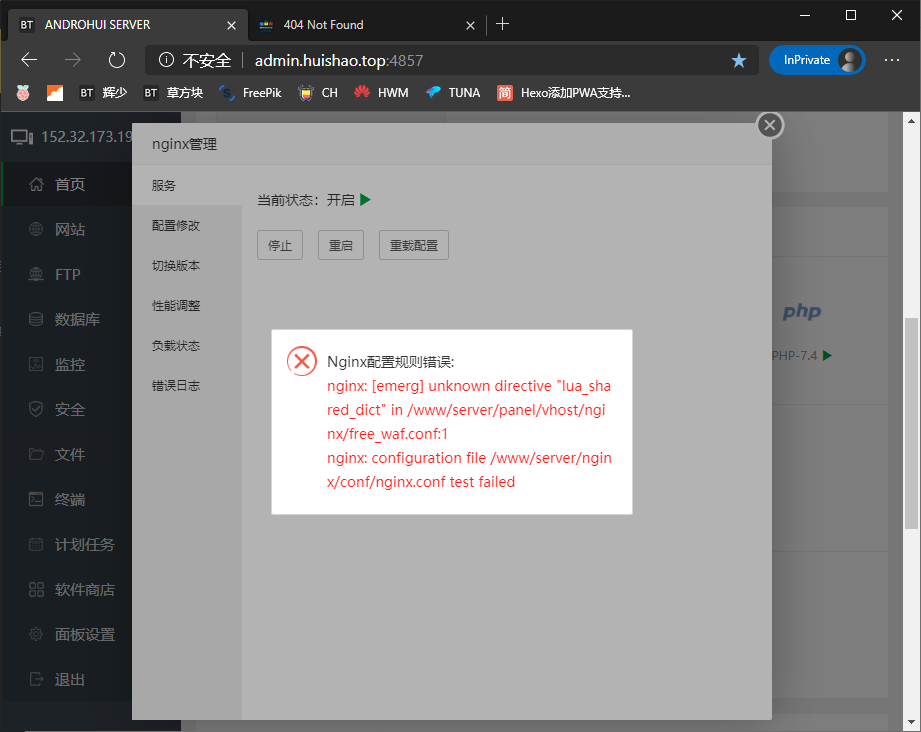Click the 重启 button
921x732 pixels.
coord(341,245)
